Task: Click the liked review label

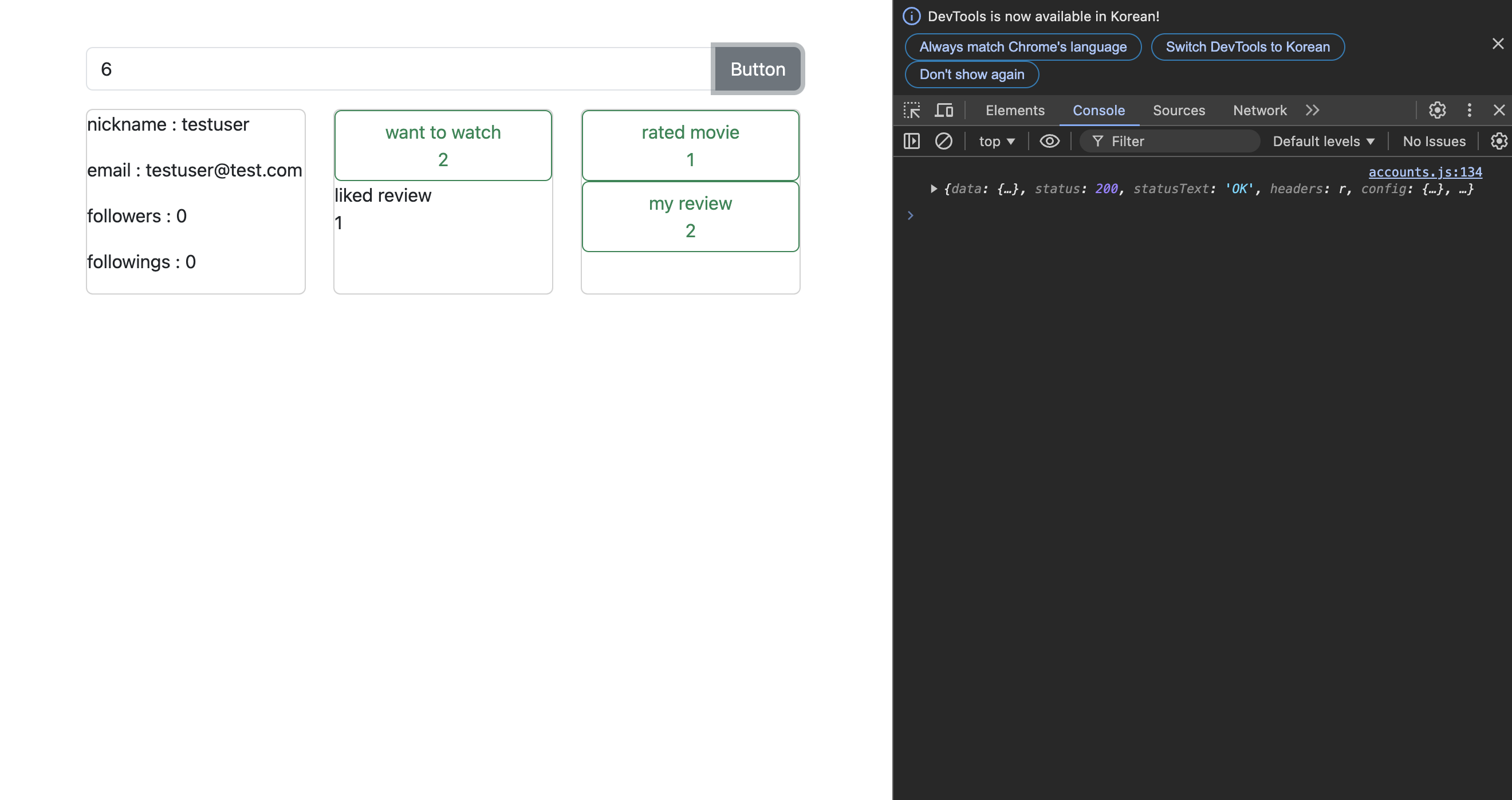Action: coord(383,195)
